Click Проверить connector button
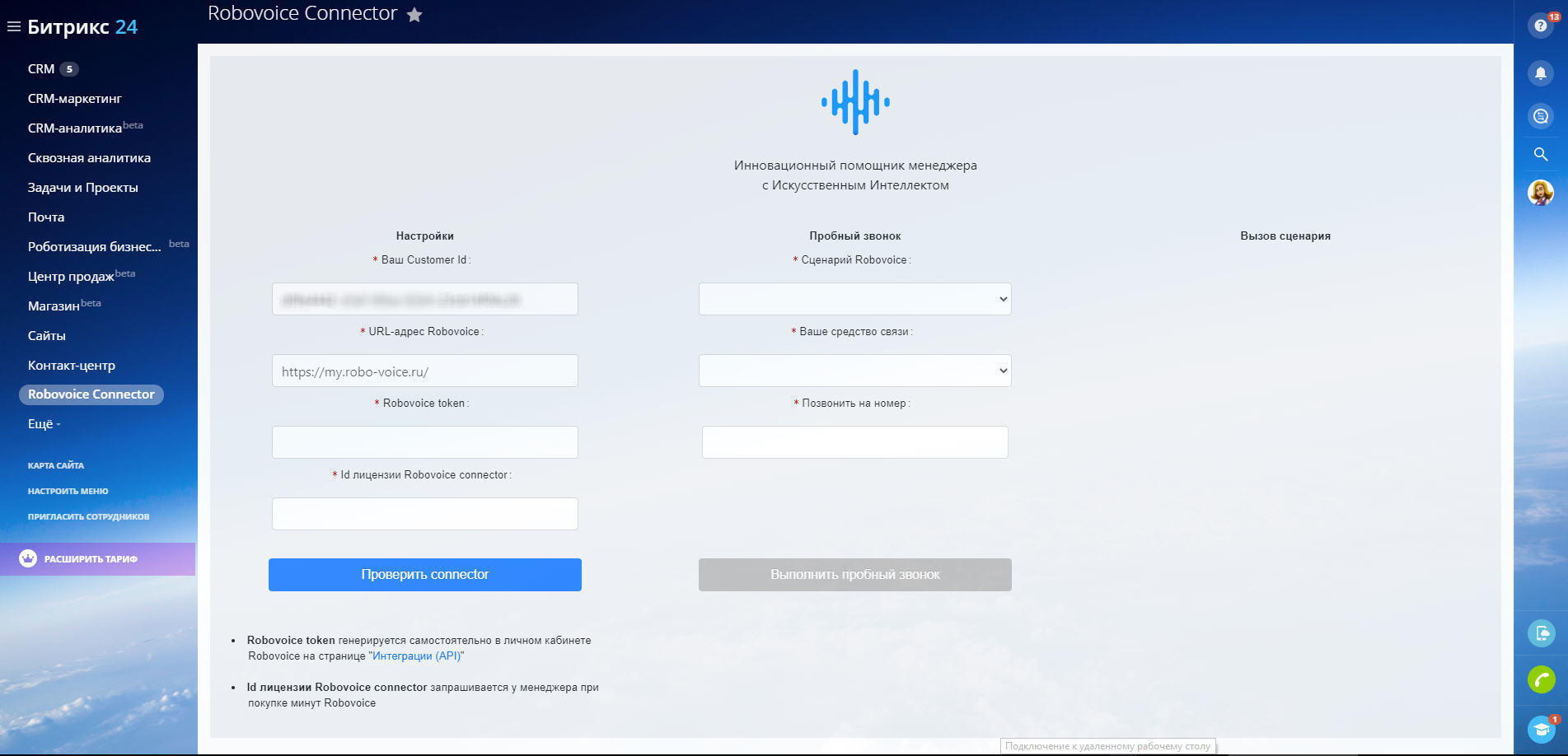This screenshot has height=756, width=1568. coord(425,575)
